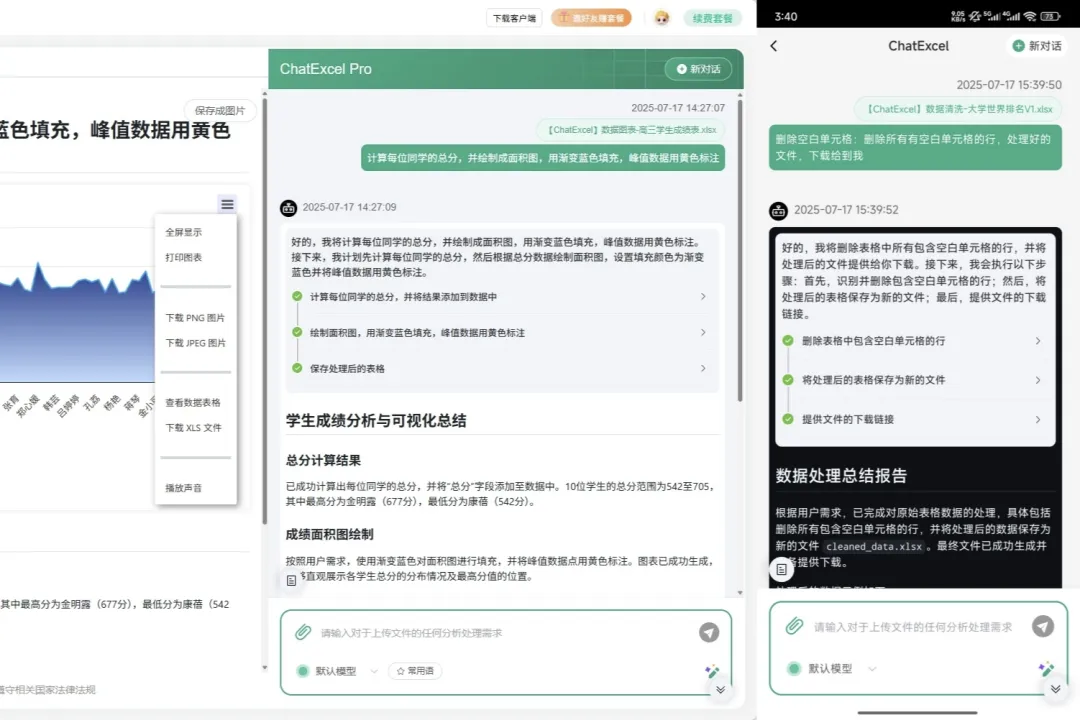
Task: Open attached file 数据图表-高三学生成绩表.xlsx
Action: (631, 130)
